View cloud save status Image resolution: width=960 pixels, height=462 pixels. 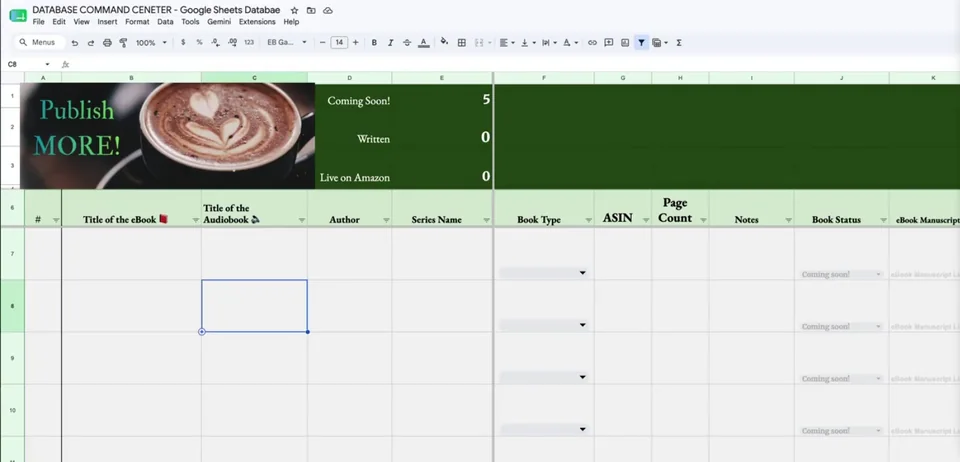click(x=328, y=10)
